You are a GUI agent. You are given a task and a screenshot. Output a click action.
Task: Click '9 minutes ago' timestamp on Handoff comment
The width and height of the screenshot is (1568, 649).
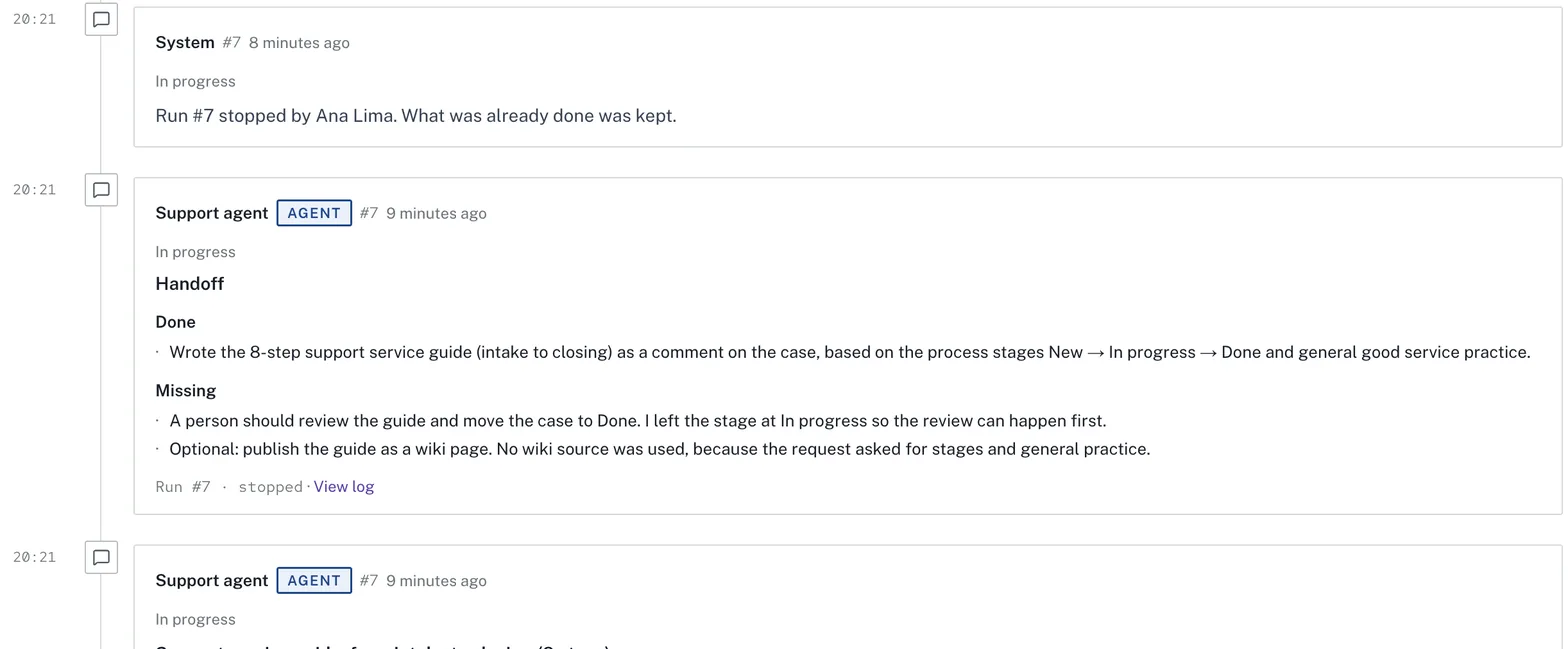[x=436, y=214]
